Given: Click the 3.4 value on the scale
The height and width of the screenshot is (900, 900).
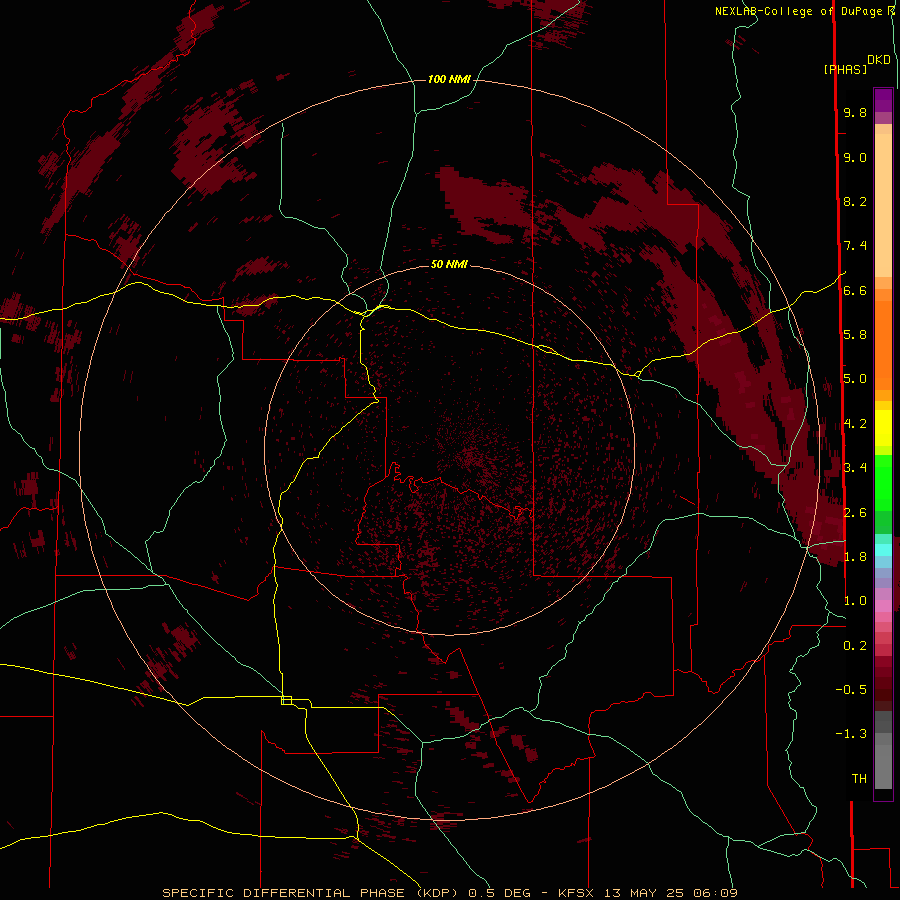Looking at the screenshot, I should tap(855, 468).
